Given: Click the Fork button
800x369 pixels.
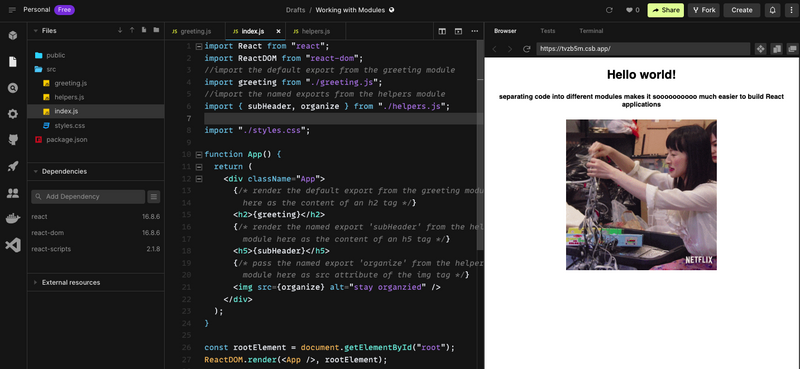Looking at the screenshot, I should 704,10.
